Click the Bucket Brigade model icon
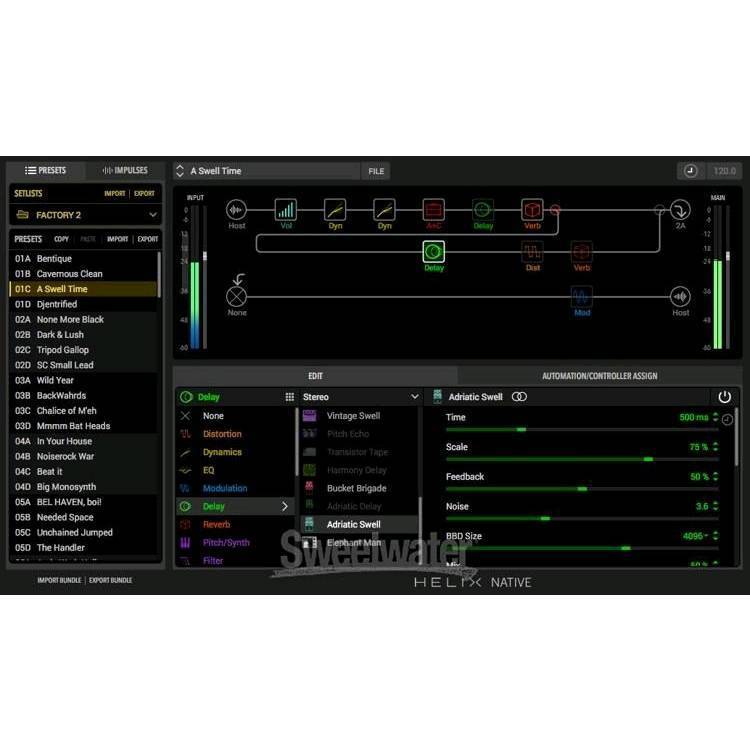 (x=309, y=488)
